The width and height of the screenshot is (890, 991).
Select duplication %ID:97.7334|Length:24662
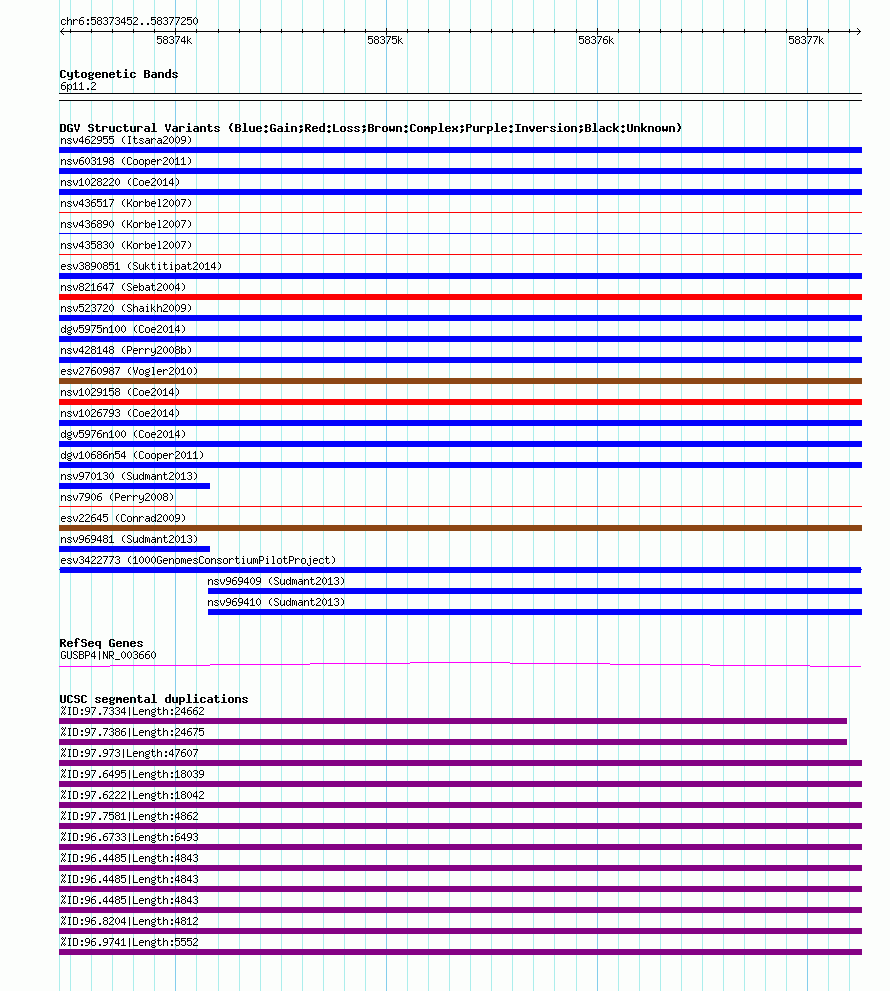pyautogui.click(x=132, y=711)
